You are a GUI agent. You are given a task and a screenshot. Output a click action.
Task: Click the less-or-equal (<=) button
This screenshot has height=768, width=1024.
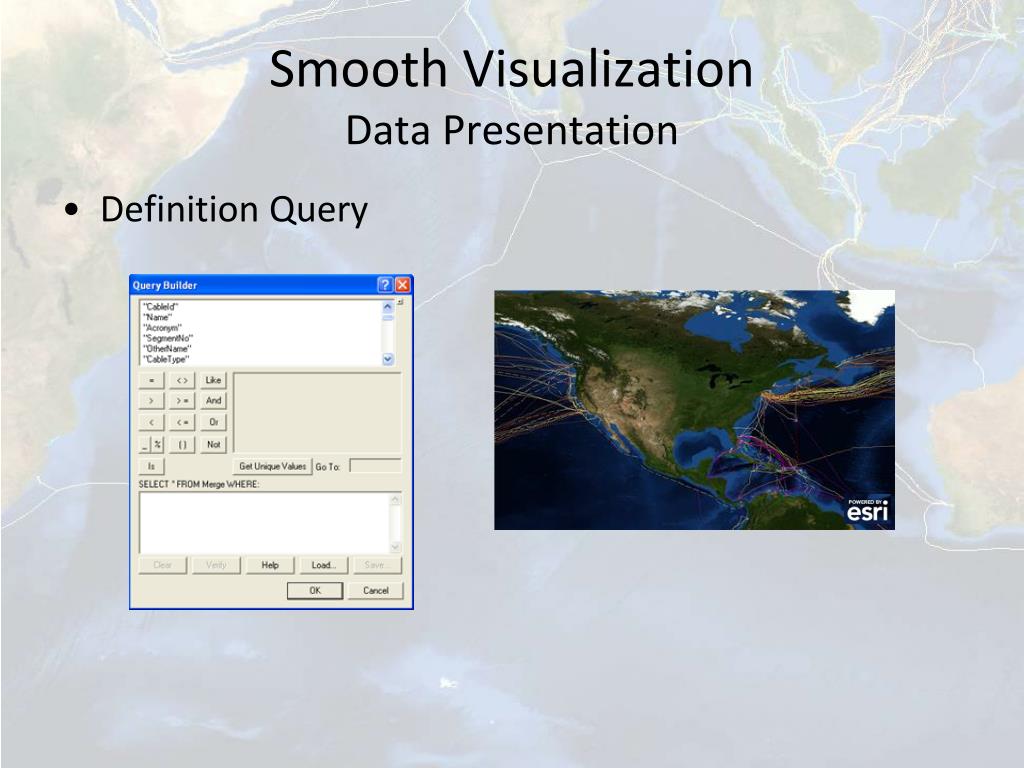(182, 423)
